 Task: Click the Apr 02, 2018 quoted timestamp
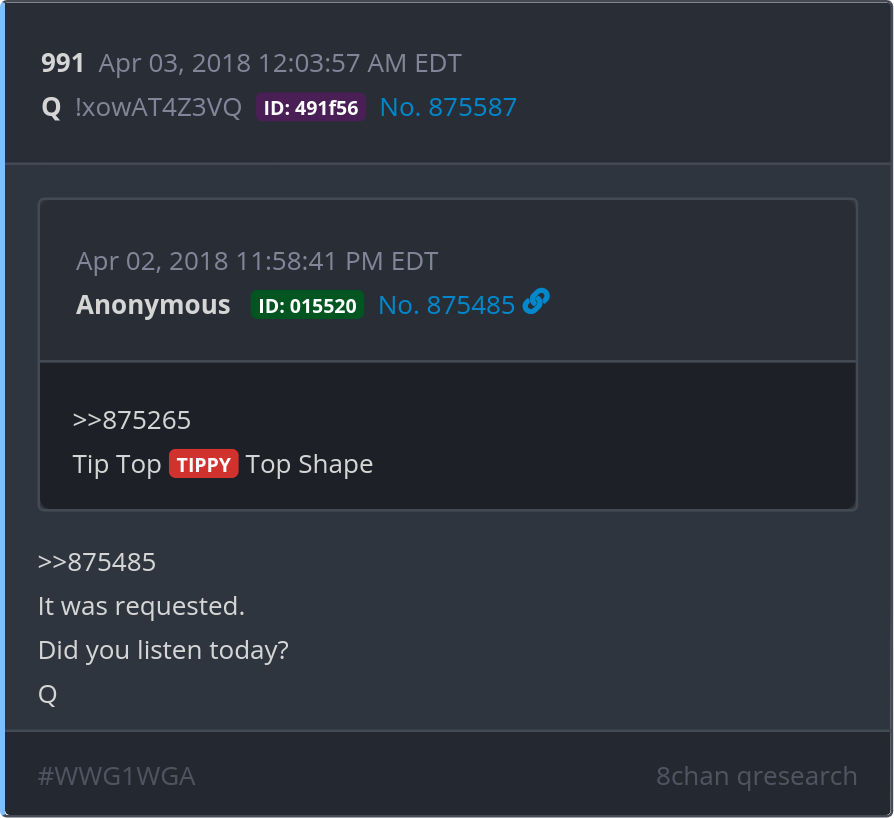[x=257, y=261]
